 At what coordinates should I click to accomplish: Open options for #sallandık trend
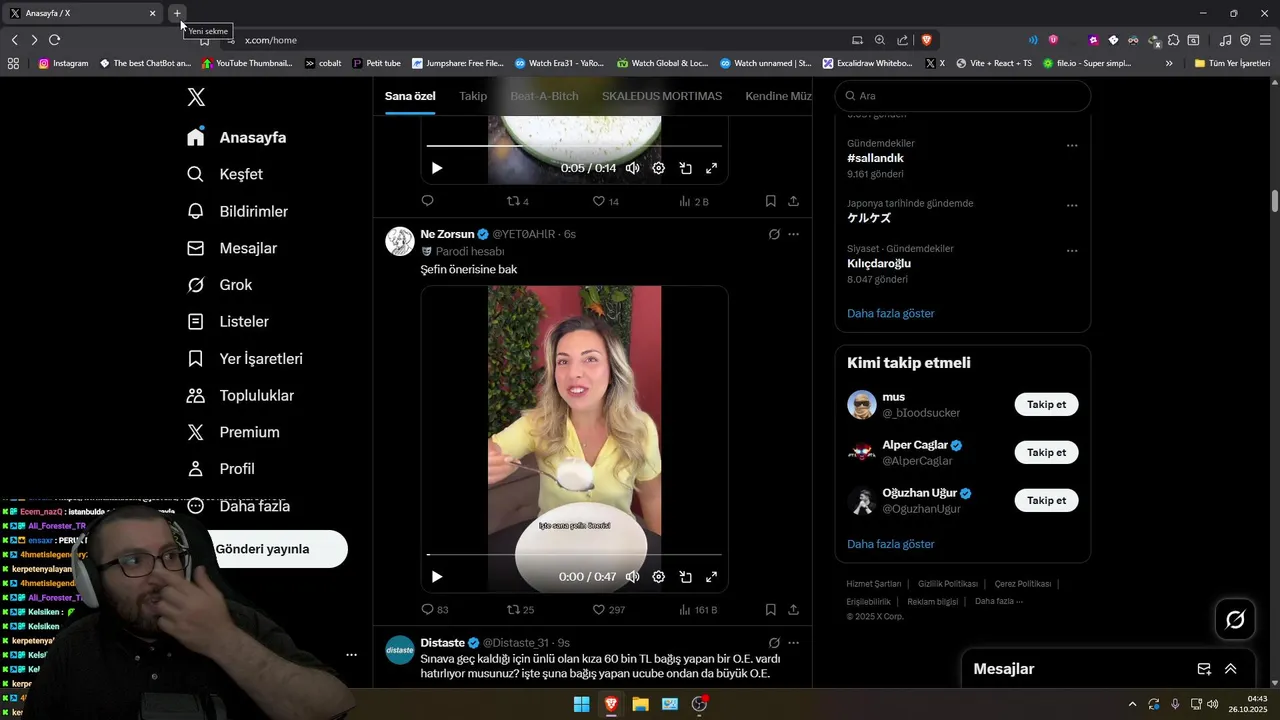tap(1072, 146)
